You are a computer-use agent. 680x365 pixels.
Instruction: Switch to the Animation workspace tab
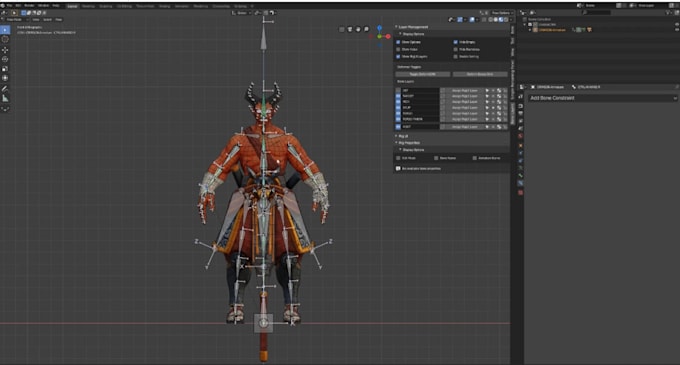click(182, 7)
